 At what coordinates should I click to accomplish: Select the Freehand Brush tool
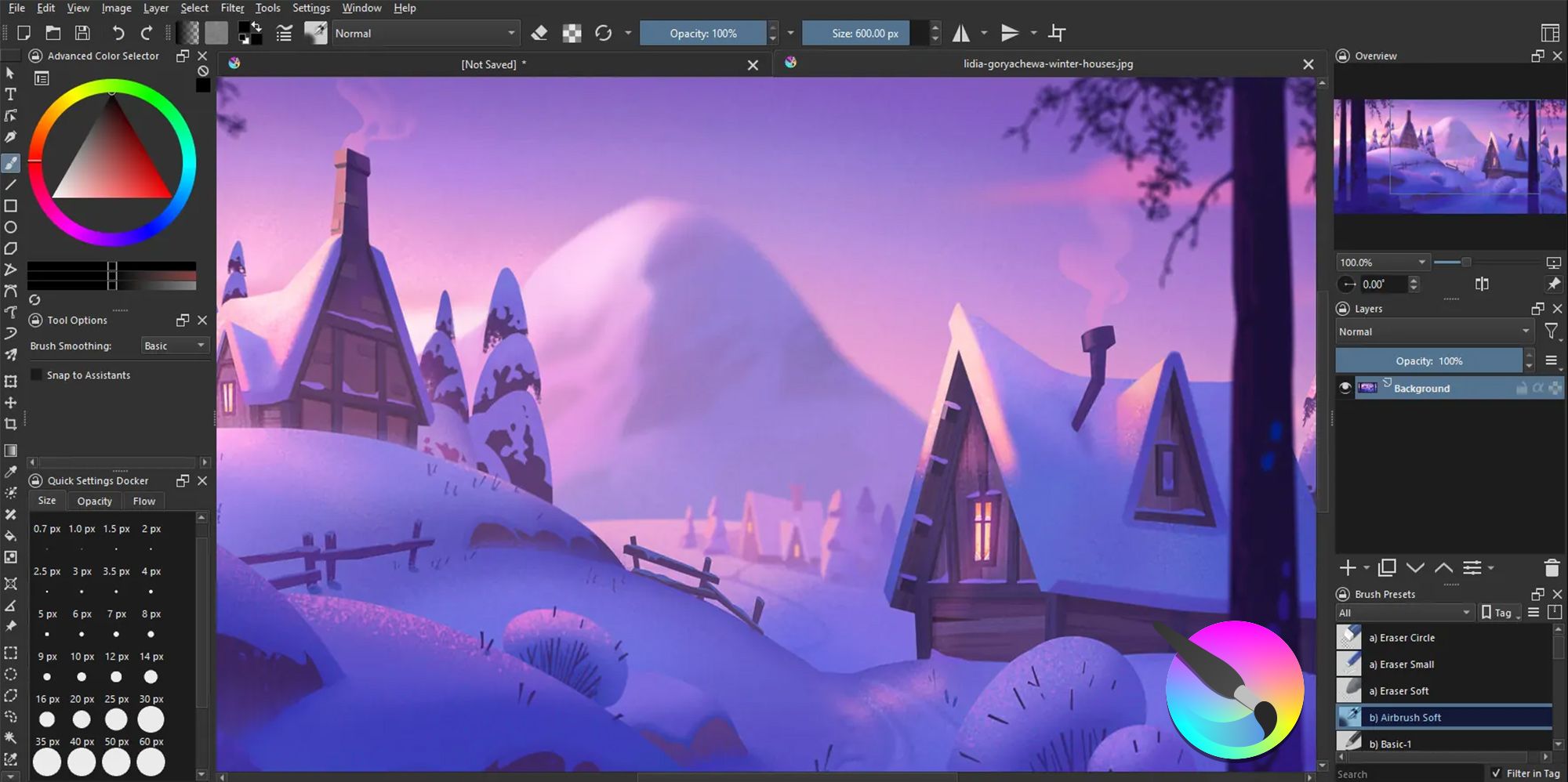point(11,163)
